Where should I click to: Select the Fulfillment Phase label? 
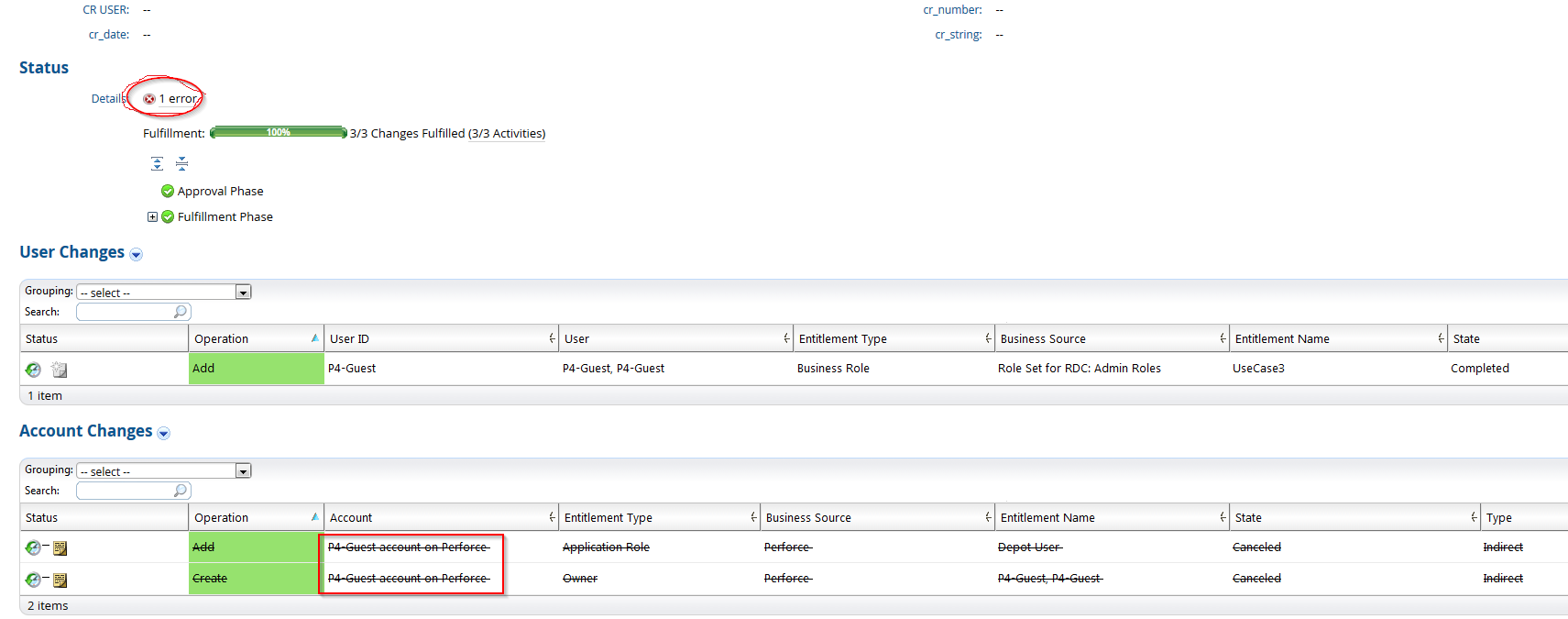[225, 217]
